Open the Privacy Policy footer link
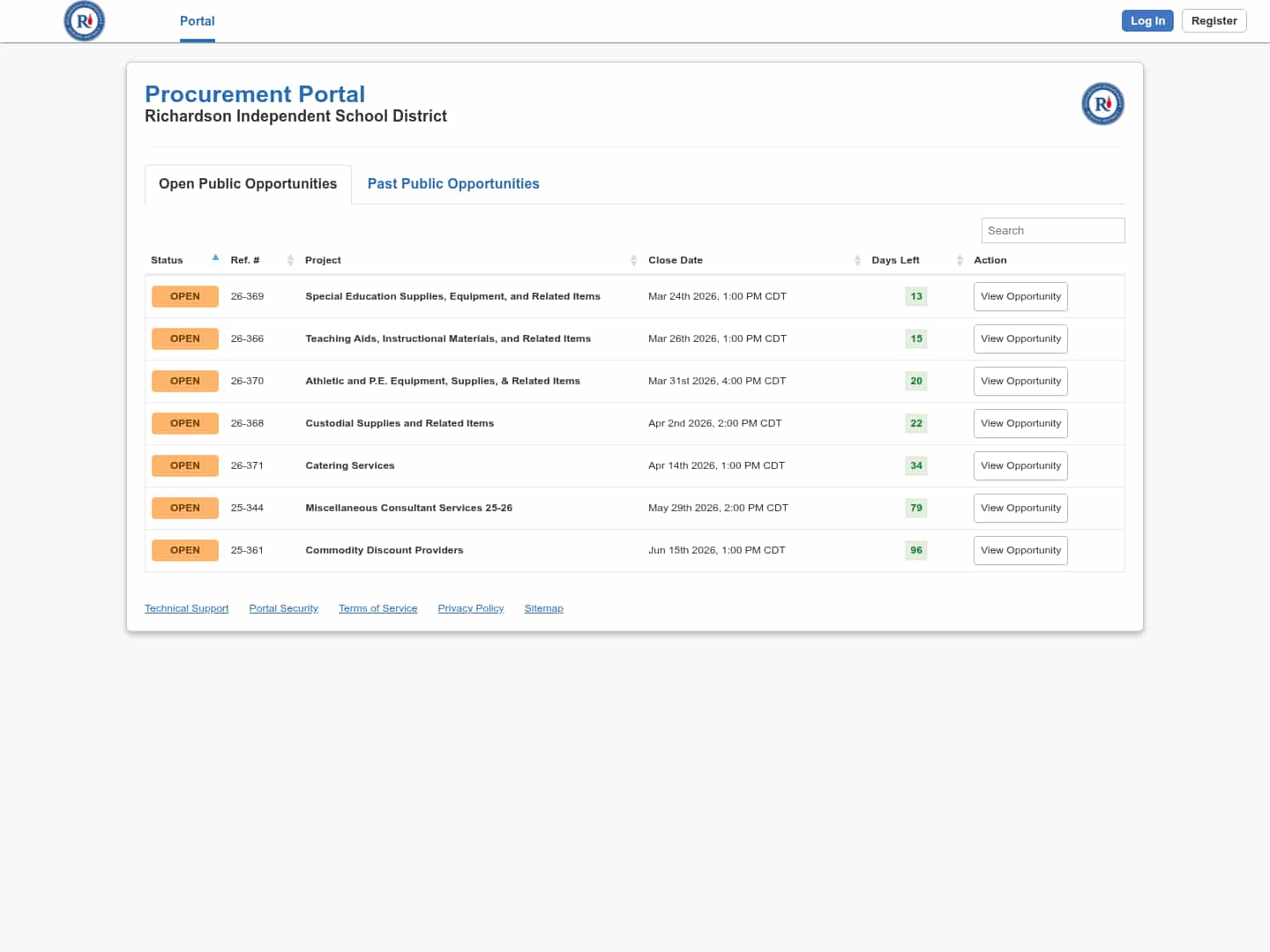 [470, 608]
